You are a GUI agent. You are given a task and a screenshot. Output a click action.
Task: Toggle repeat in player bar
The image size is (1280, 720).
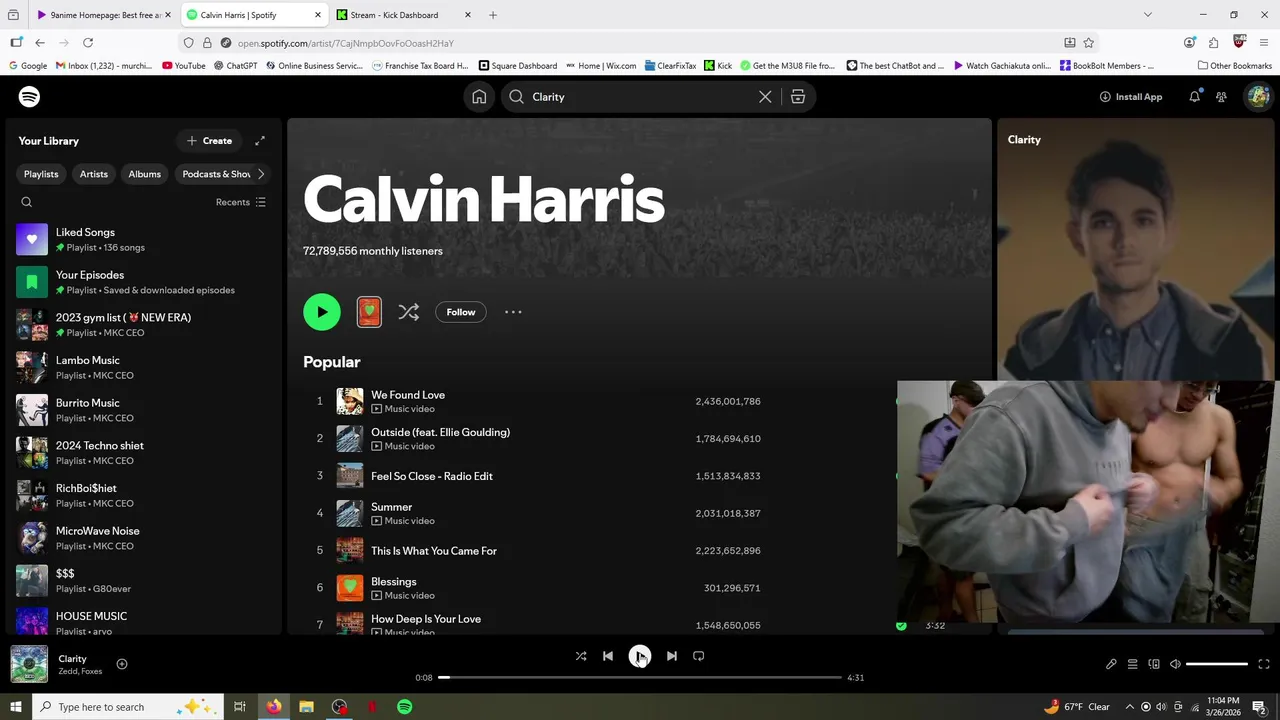699,656
